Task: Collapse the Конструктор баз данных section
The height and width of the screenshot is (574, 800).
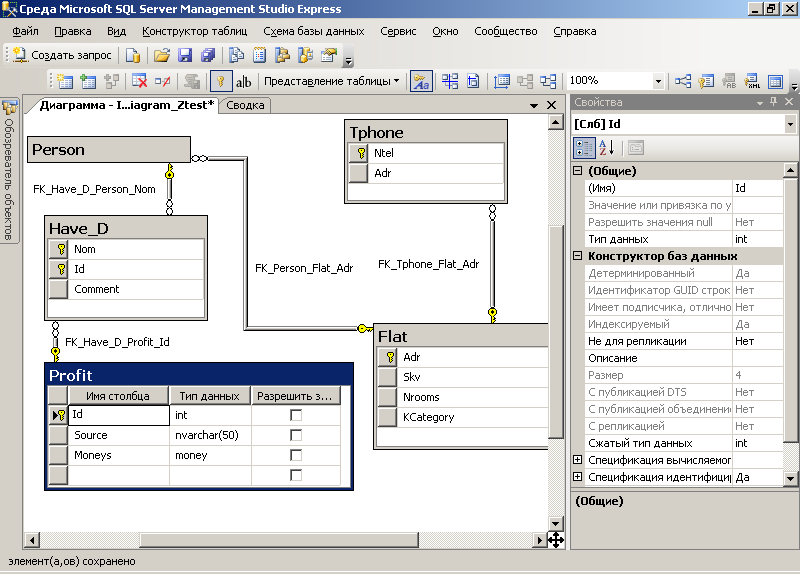Action: click(x=577, y=256)
